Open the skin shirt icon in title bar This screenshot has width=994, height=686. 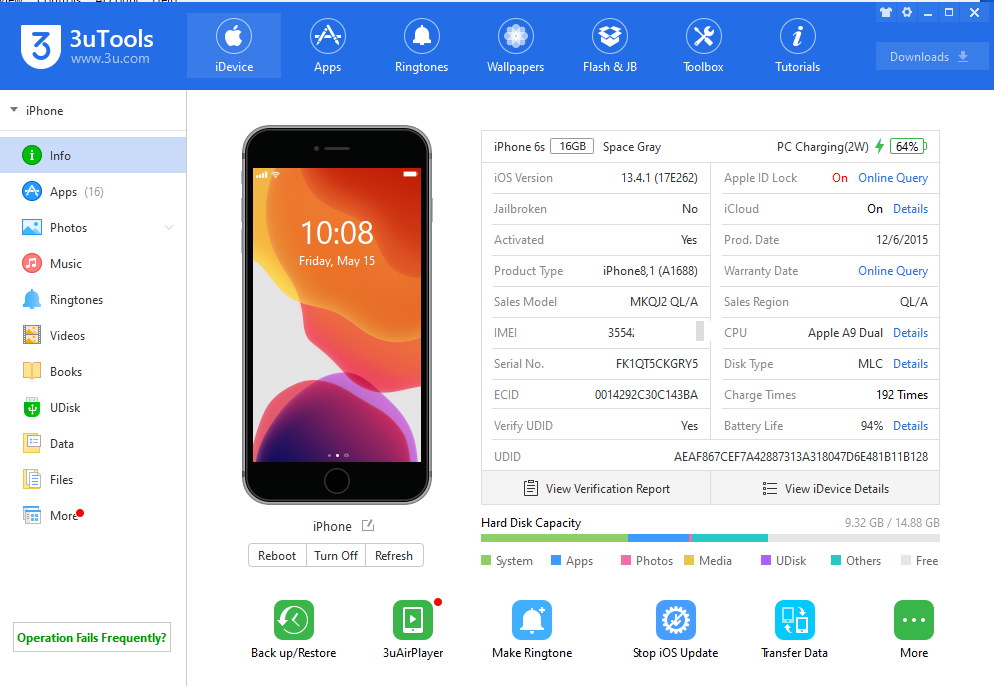pyautogui.click(x=886, y=12)
